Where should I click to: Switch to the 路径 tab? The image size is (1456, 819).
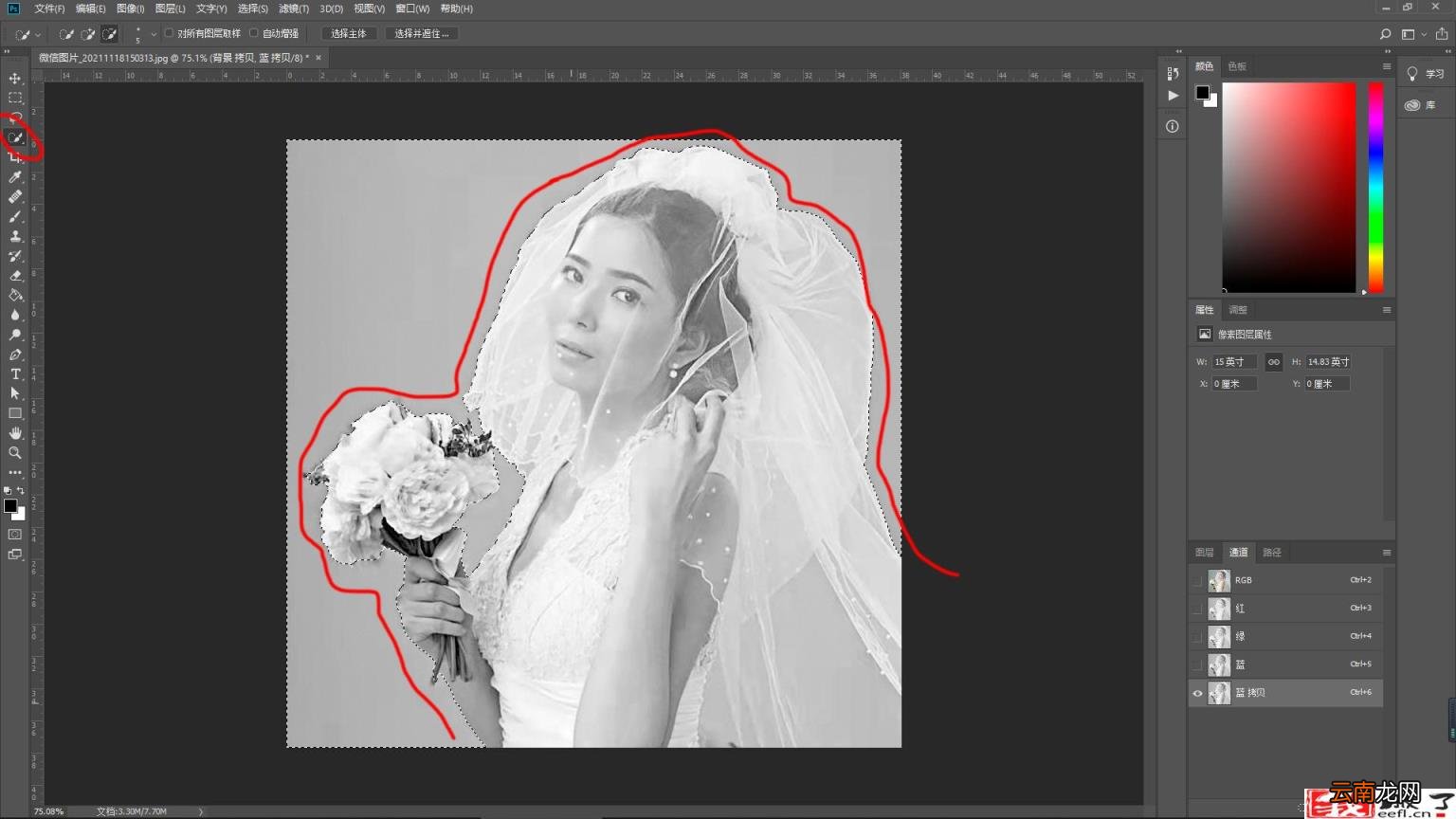pyautogui.click(x=1272, y=553)
